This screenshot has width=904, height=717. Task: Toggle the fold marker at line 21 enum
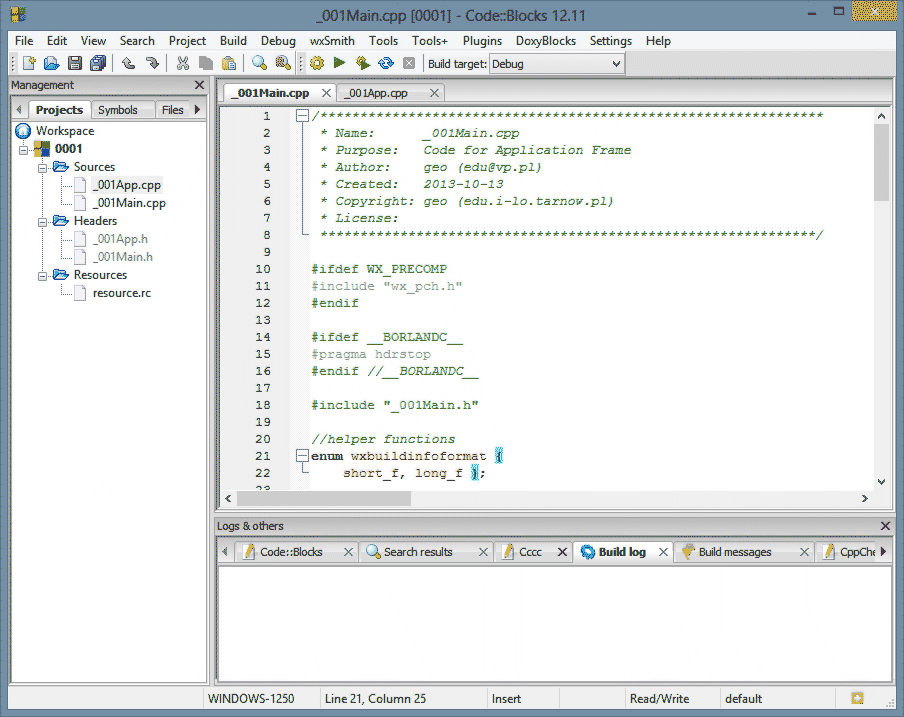[302, 456]
